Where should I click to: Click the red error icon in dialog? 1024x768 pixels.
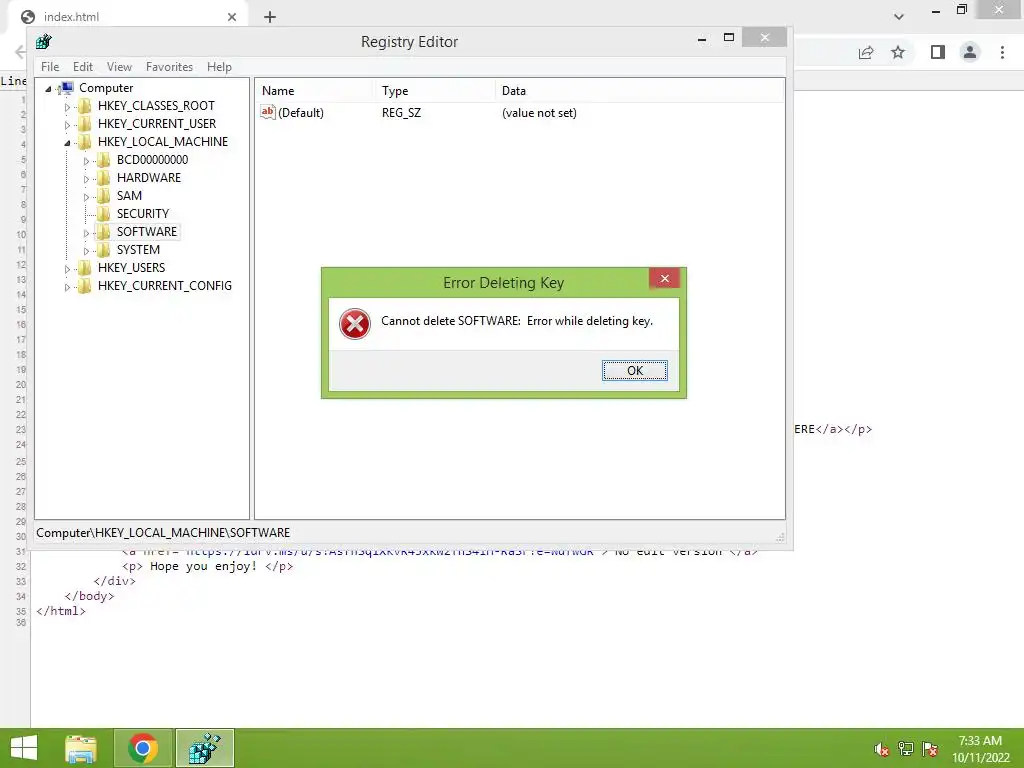point(355,324)
